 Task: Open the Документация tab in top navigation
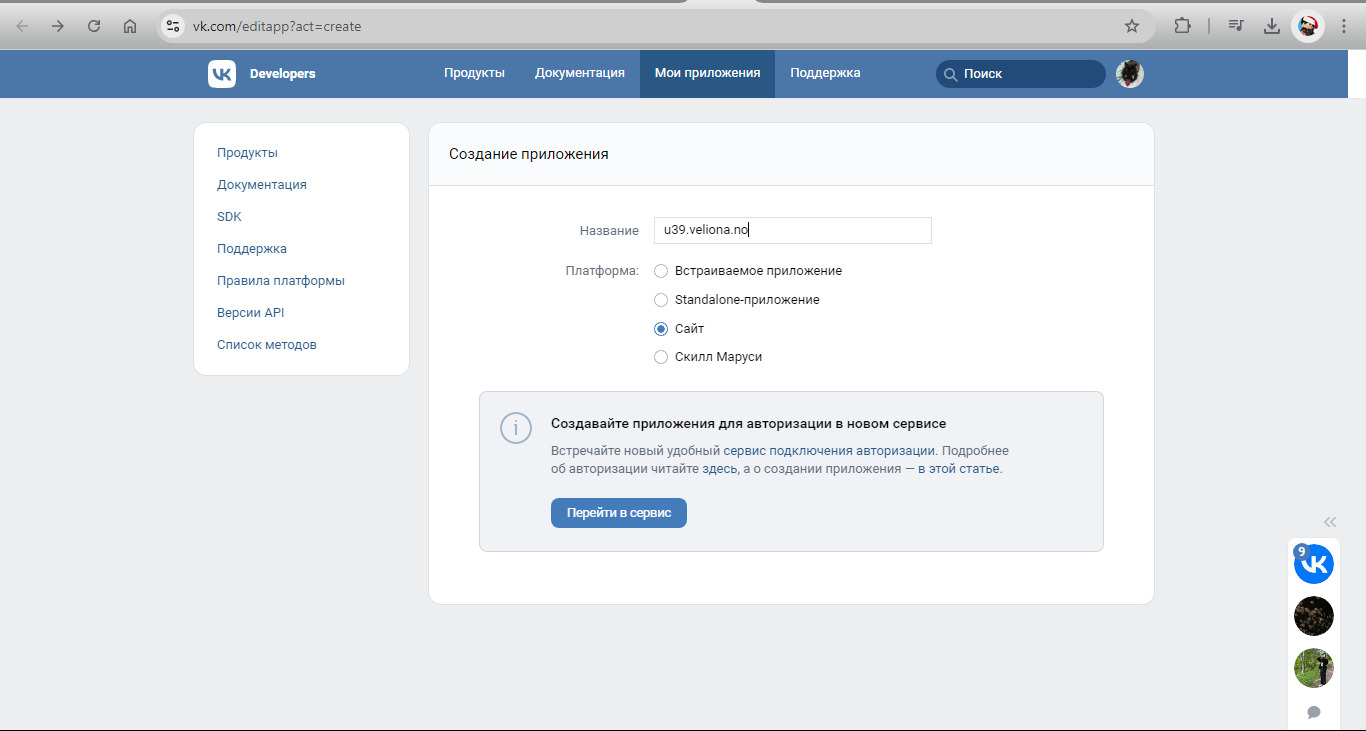coord(579,73)
